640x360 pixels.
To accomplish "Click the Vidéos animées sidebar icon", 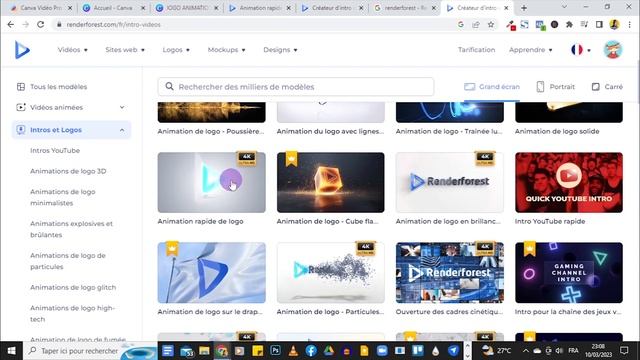I will point(21,107).
